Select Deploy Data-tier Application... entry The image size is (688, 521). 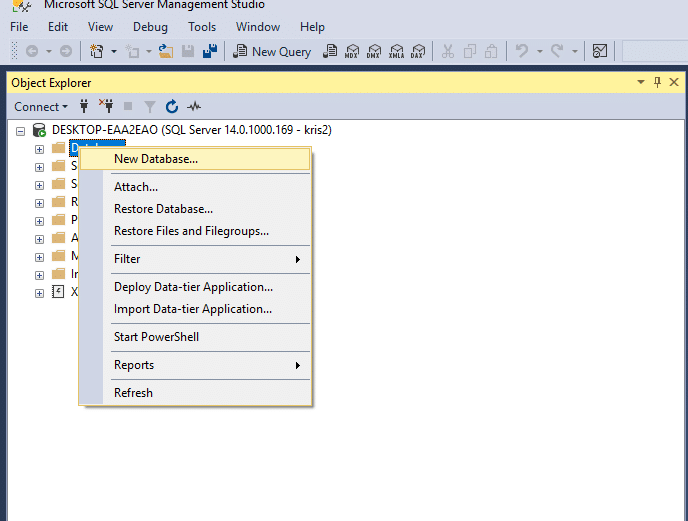coord(195,287)
